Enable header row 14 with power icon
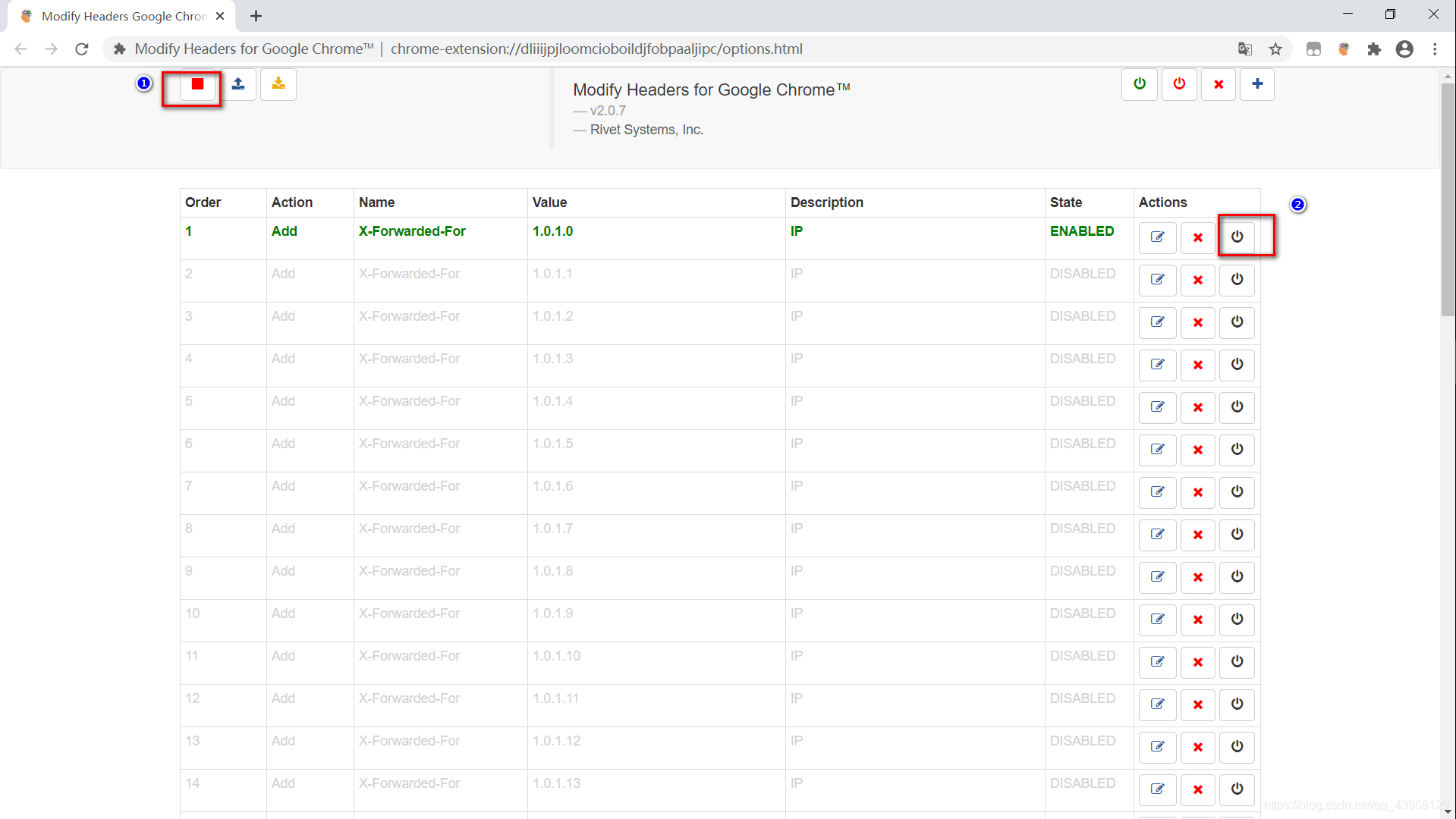1456x819 pixels. [x=1237, y=789]
